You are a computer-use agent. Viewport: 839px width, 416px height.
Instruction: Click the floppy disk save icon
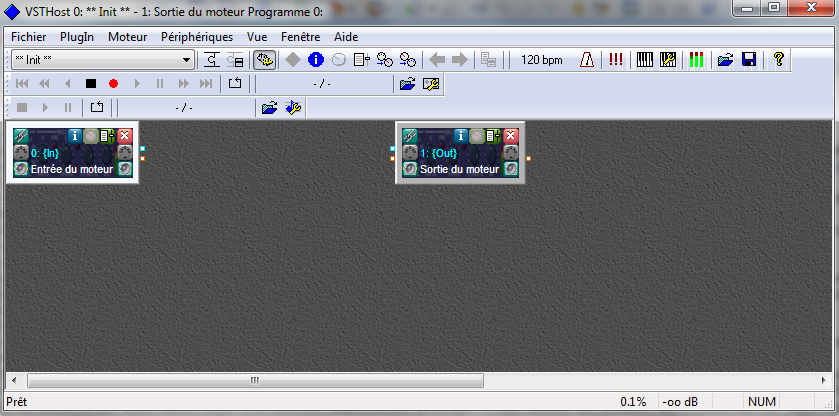coord(749,60)
